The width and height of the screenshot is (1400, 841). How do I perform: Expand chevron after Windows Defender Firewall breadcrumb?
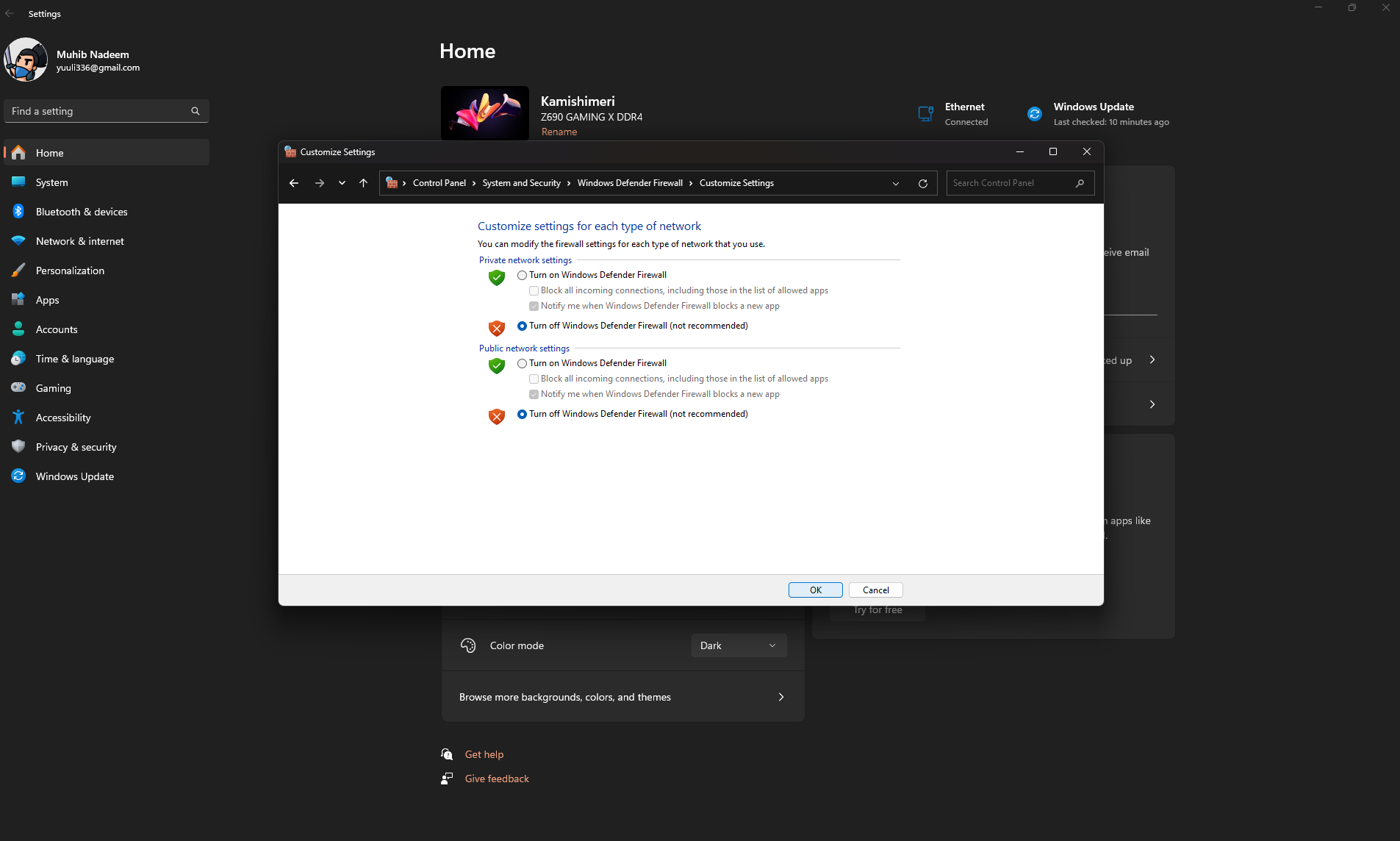pos(691,183)
